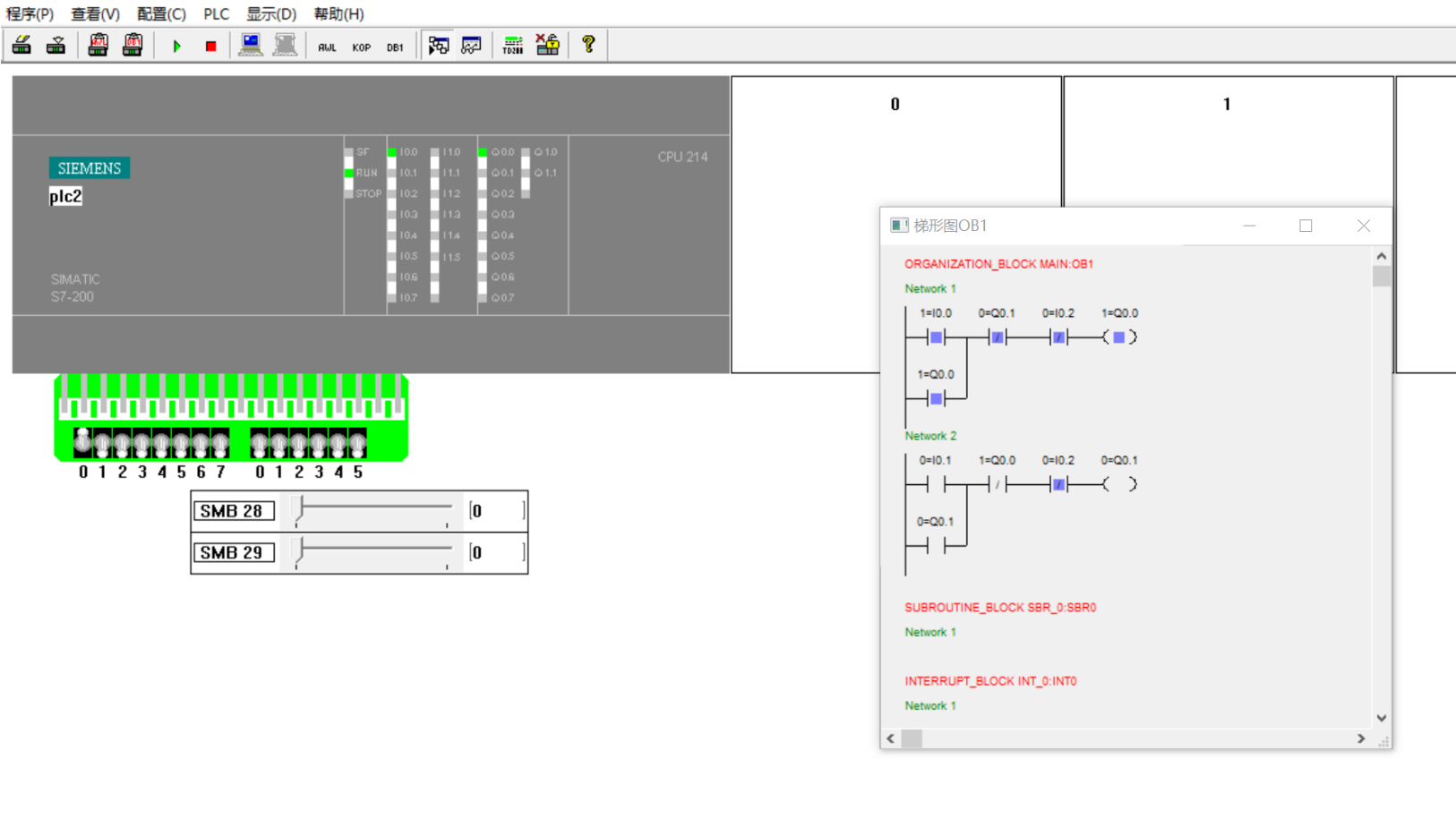Click ORGANIZATION_BLOCK MAIN:OB1 heading
The height and width of the screenshot is (836, 1456).
pos(998,264)
